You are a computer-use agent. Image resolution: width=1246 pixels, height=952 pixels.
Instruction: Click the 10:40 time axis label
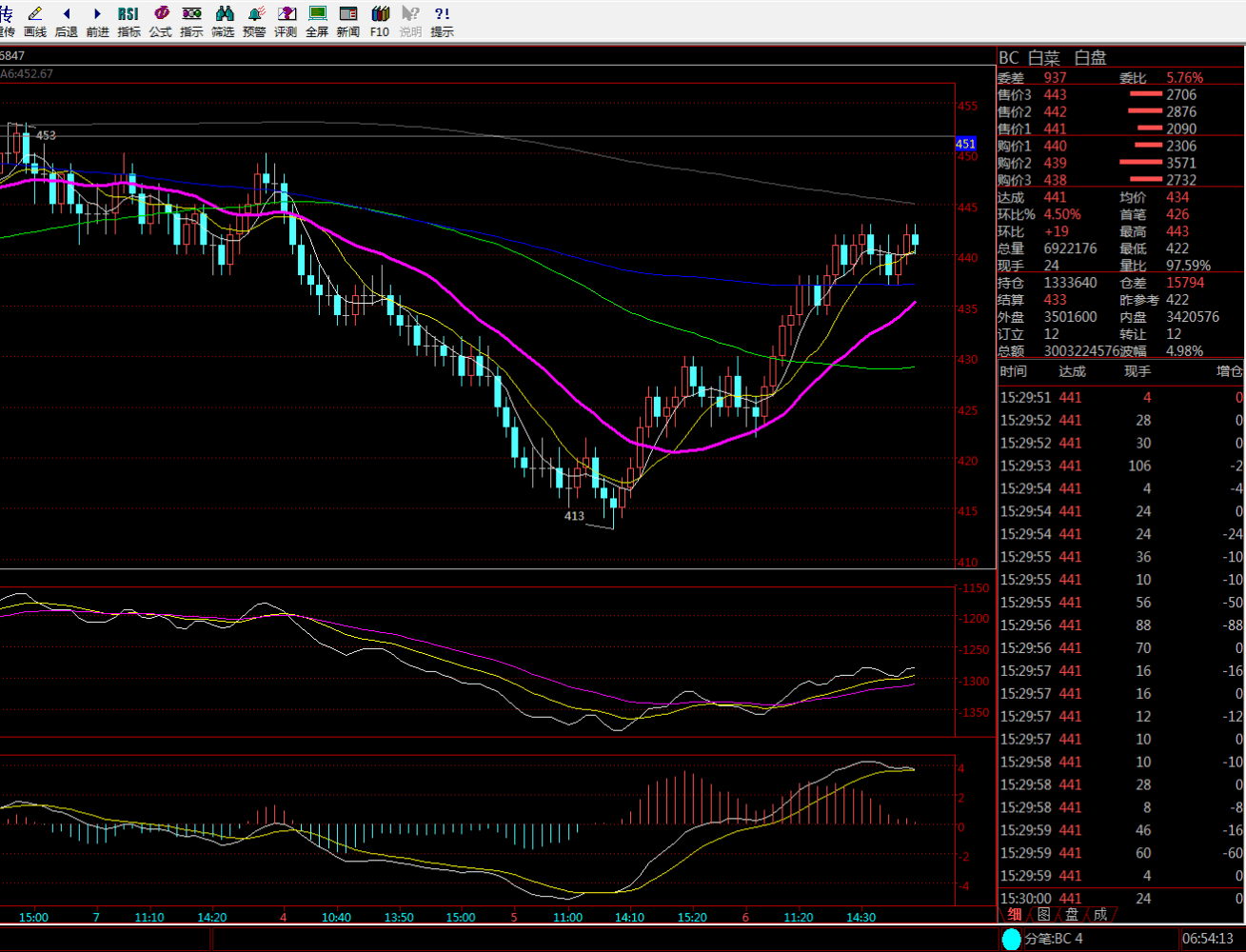[x=336, y=918]
